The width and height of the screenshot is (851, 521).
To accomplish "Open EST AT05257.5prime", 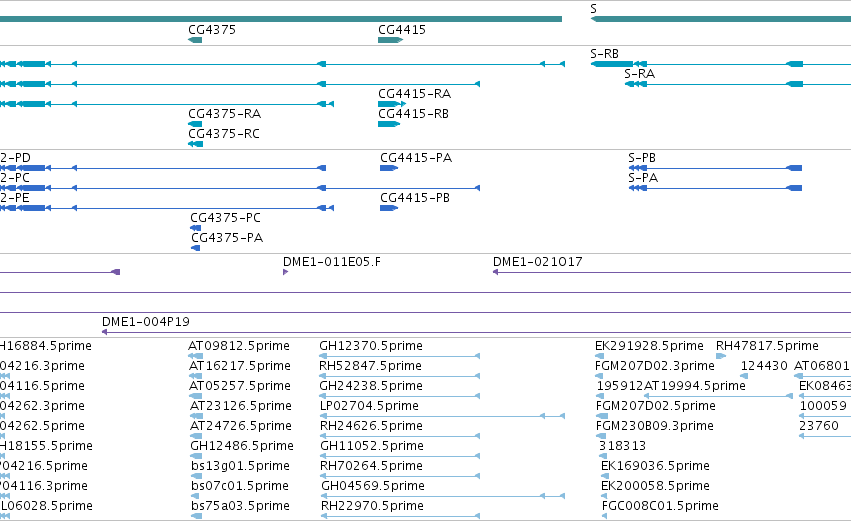I will coord(240,386).
